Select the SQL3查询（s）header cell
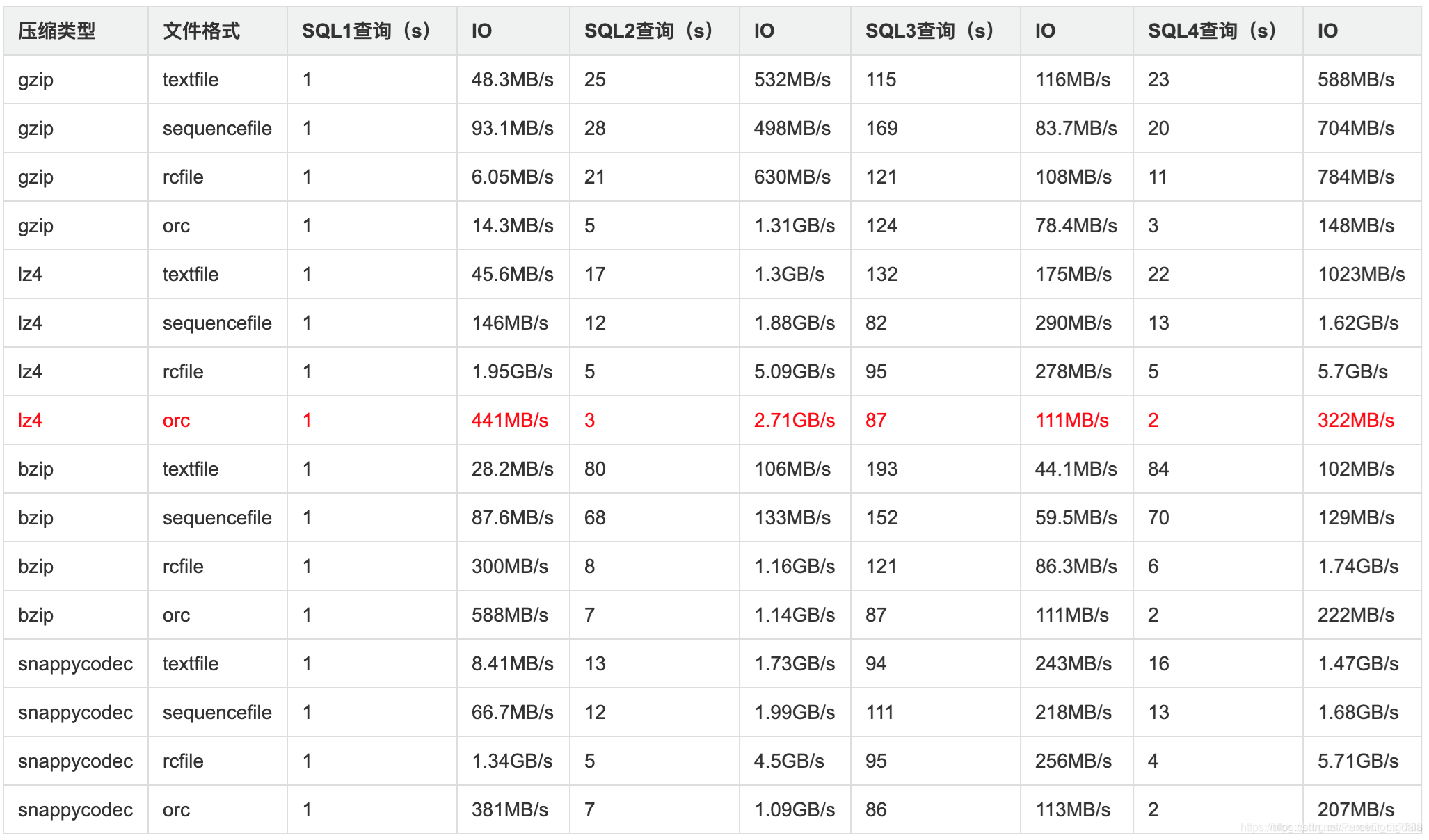 pyautogui.click(x=931, y=31)
